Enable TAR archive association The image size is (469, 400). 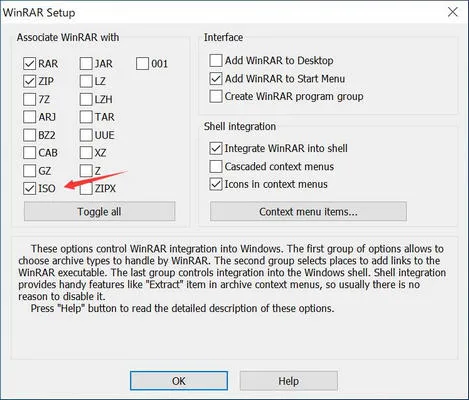click(x=86, y=117)
